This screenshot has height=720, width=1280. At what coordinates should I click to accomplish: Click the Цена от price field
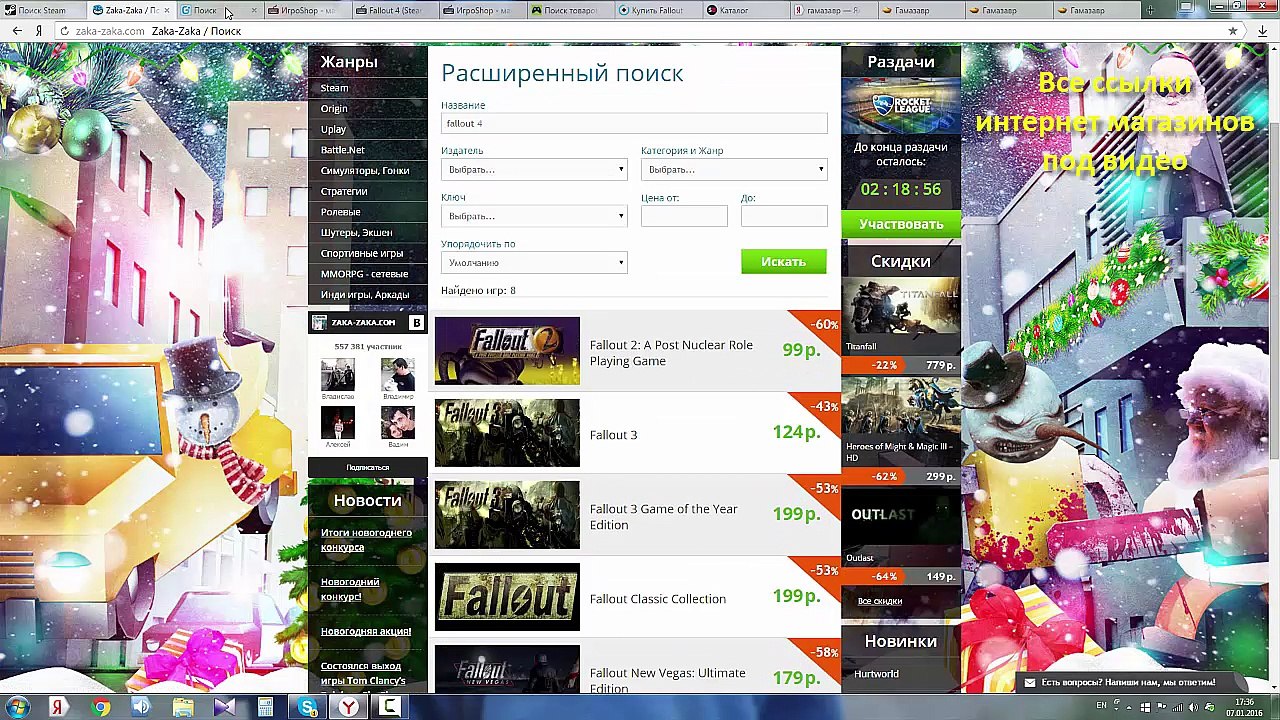pos(684,216)
